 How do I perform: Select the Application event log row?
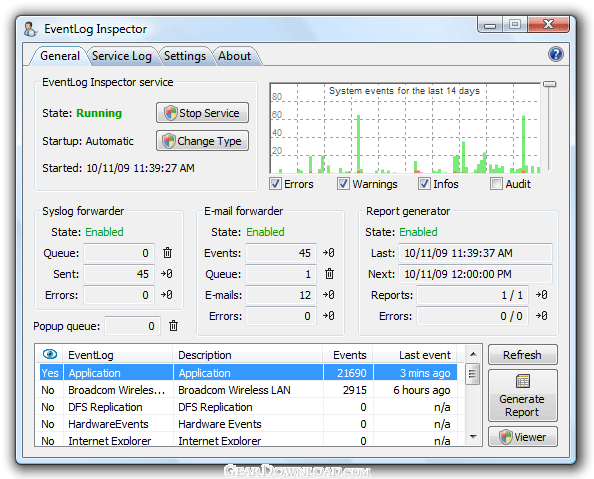click(x=248, y=373)
